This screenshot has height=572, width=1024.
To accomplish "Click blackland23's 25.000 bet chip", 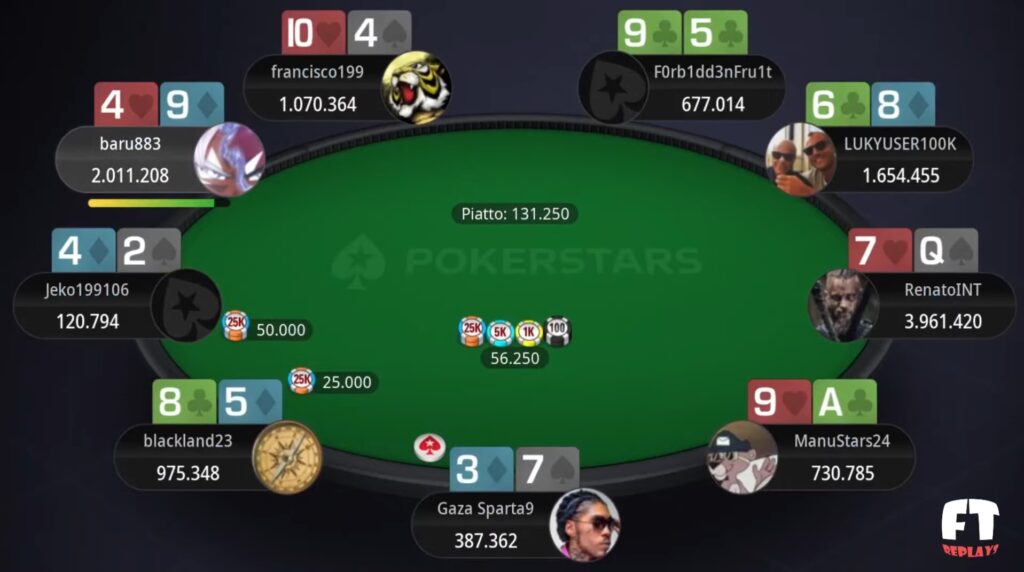I will pos(301,381).
